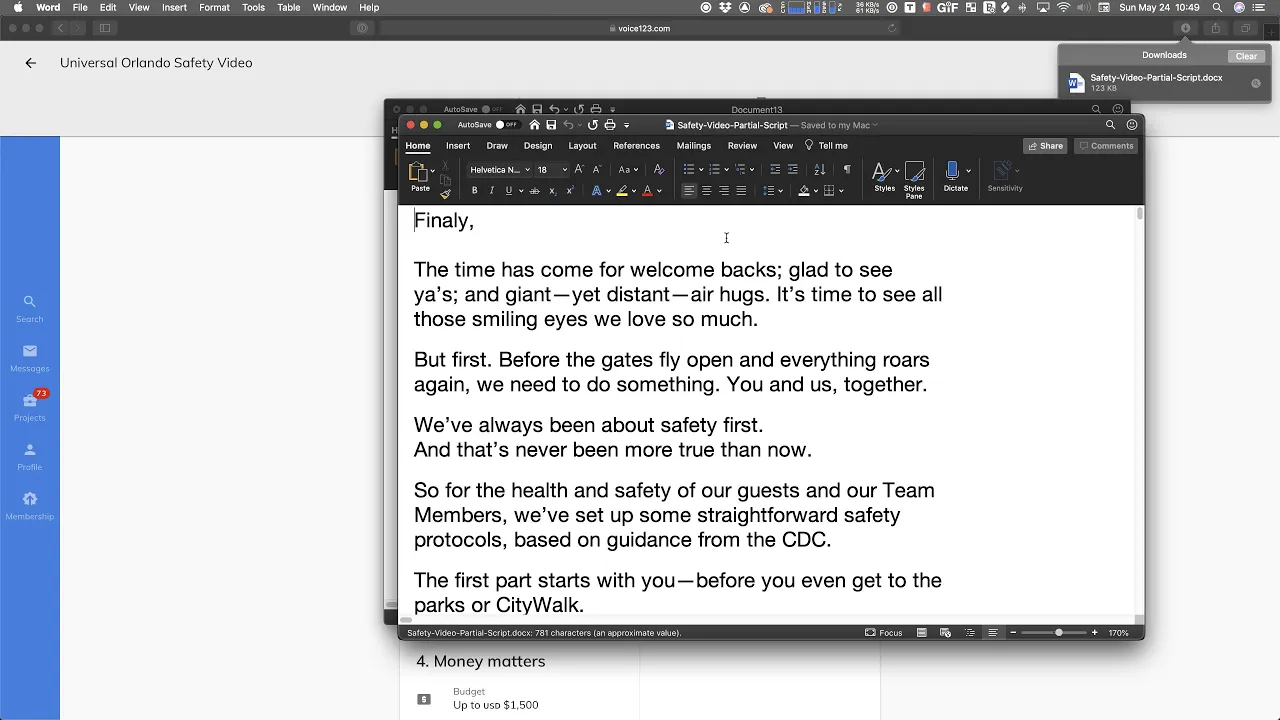
Task: Open the Format menu in menu bar
Action: tap(214, 7)
